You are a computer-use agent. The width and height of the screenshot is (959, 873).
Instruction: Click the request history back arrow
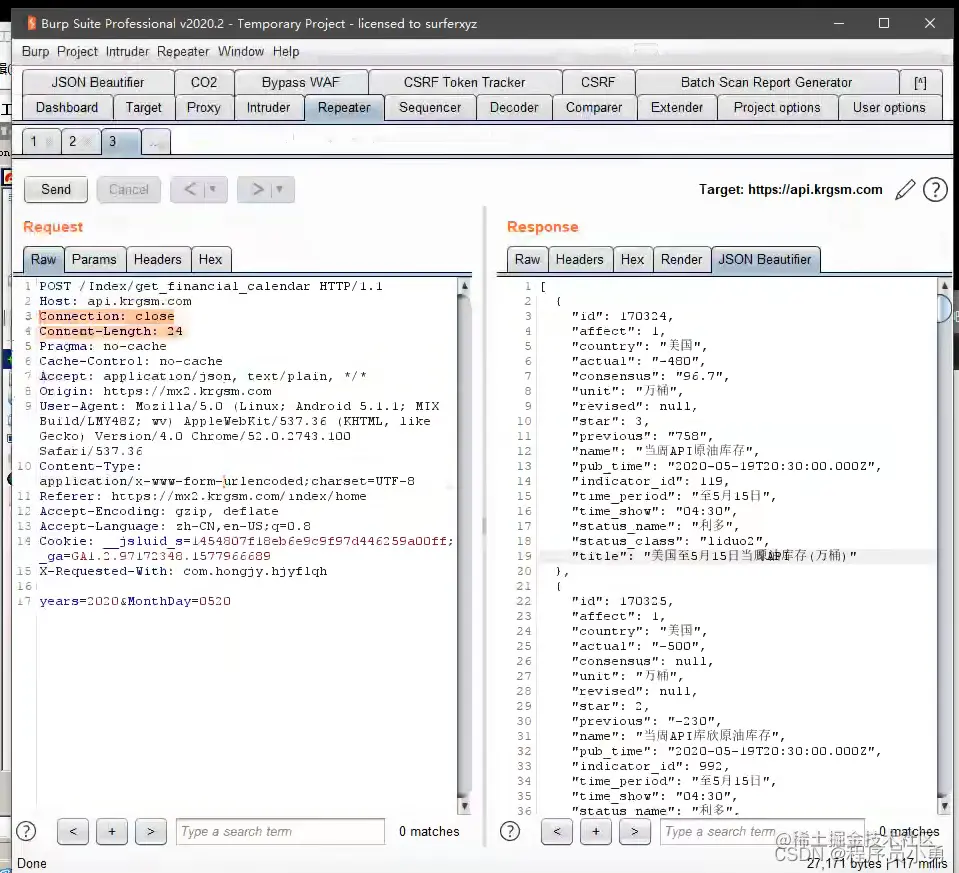190,190
